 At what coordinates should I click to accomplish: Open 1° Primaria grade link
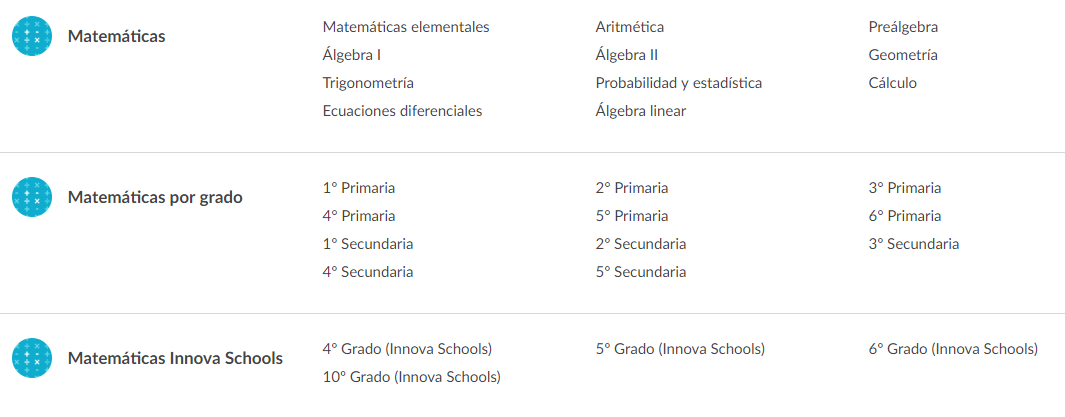click(359, 188)
